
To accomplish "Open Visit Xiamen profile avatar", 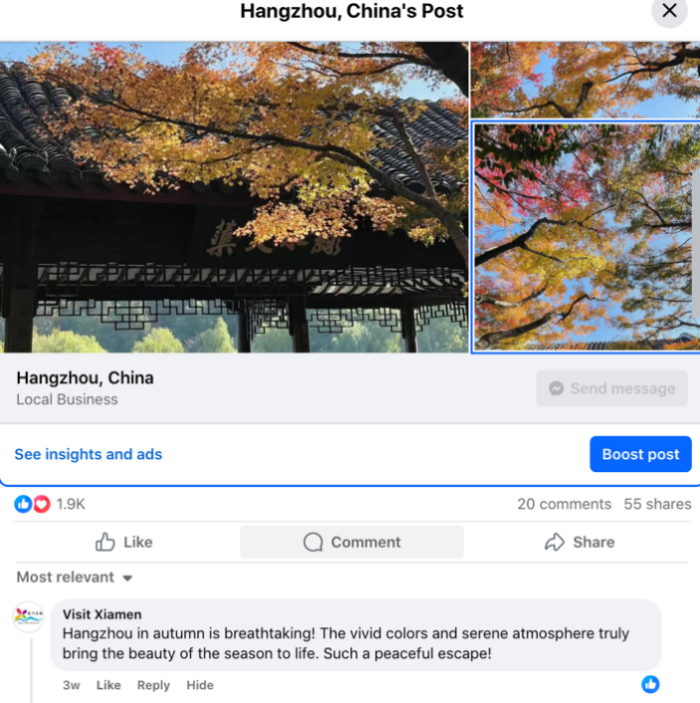I will tap(28, 616).
